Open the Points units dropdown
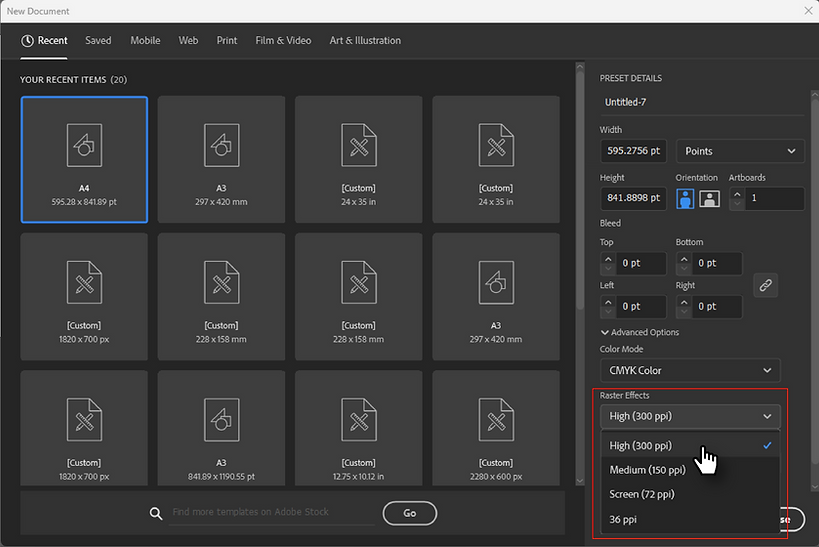Image resolution: width=819 pixels, height=547 pixels. click(740, 151)
